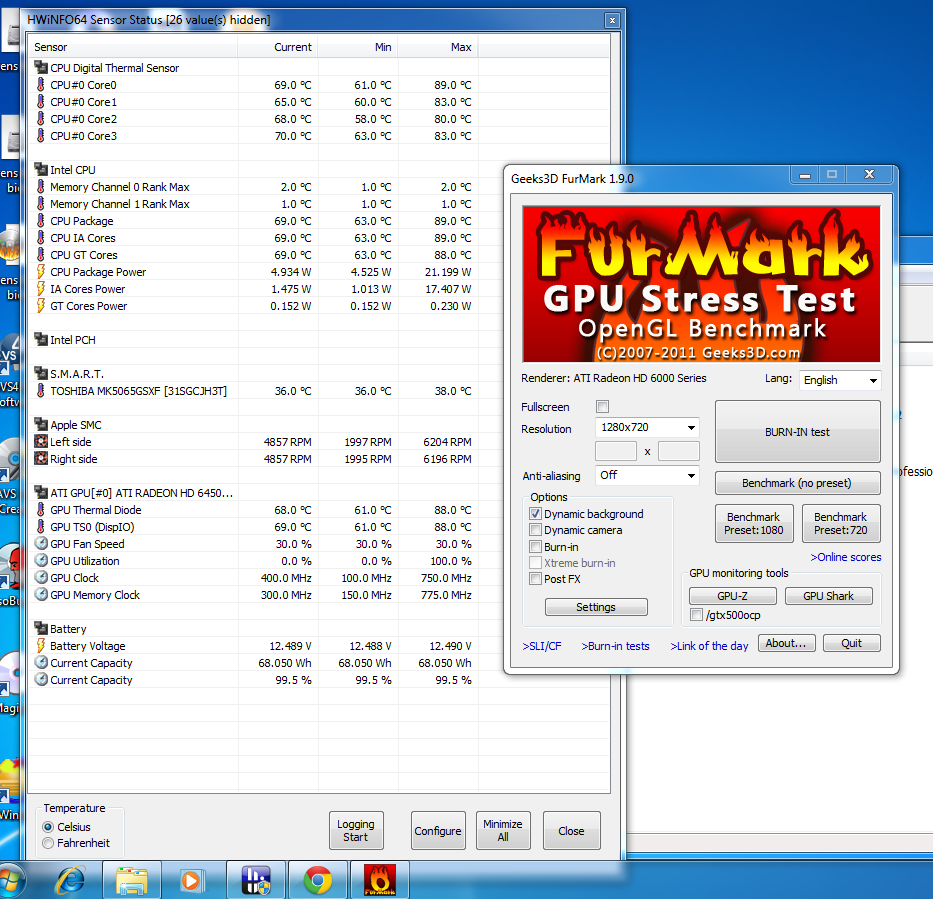Click the gauge icon beside GPU Memory Clock
Image resolution: width=933 pixels, height=899 pixels.
(x=41, y=595)
